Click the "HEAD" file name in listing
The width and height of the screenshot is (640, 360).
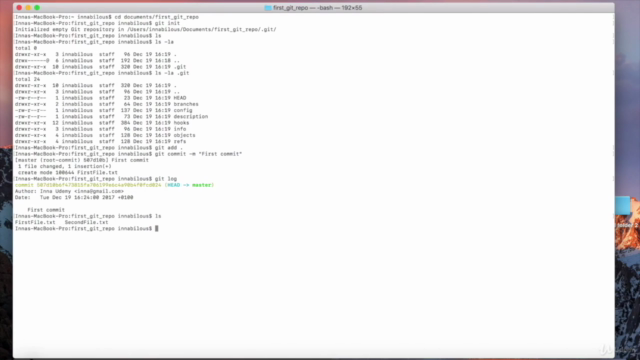pyautogui.click(x=180, y=98)
